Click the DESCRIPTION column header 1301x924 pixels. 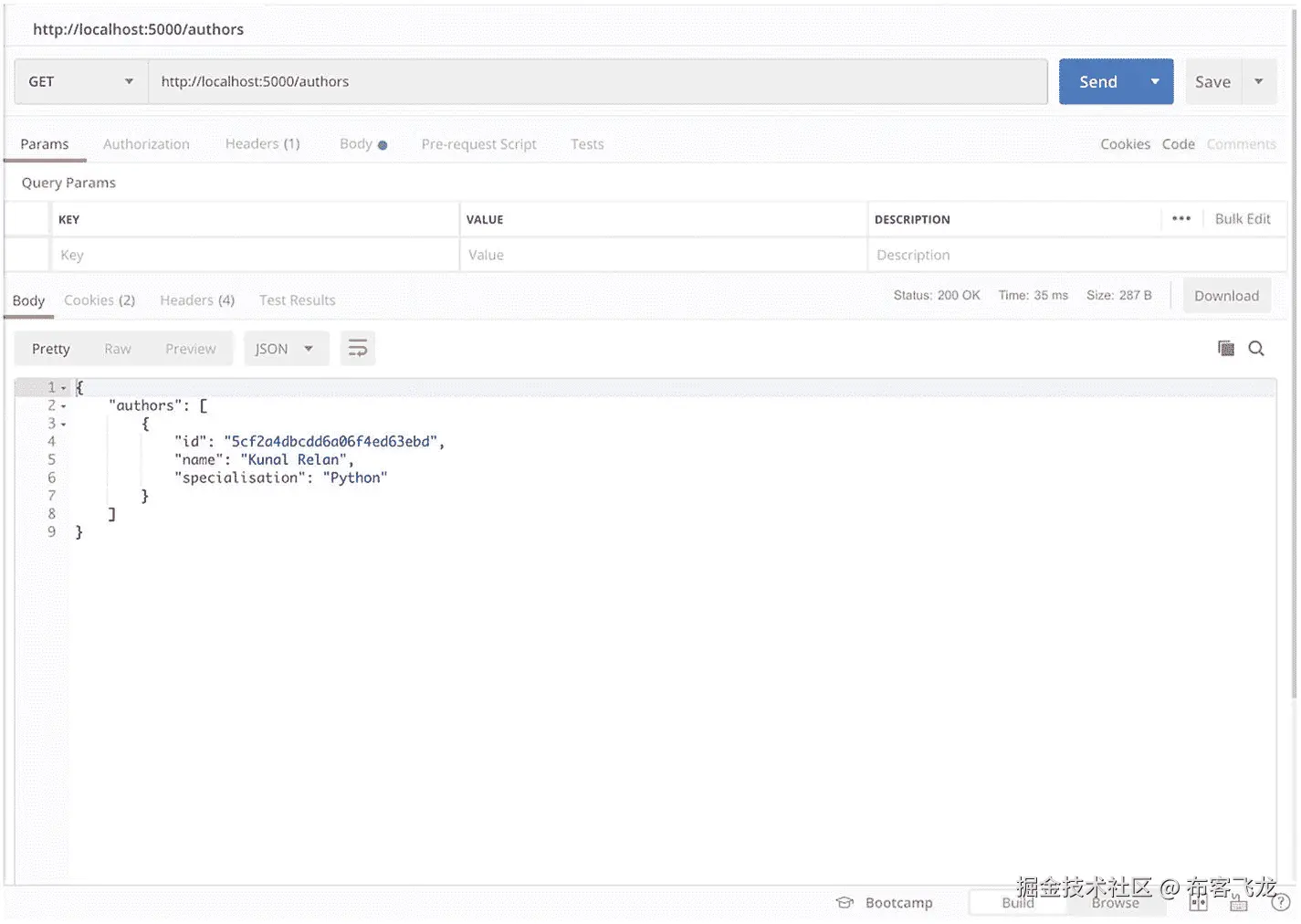pyautogui.click(x=912, y=219)
